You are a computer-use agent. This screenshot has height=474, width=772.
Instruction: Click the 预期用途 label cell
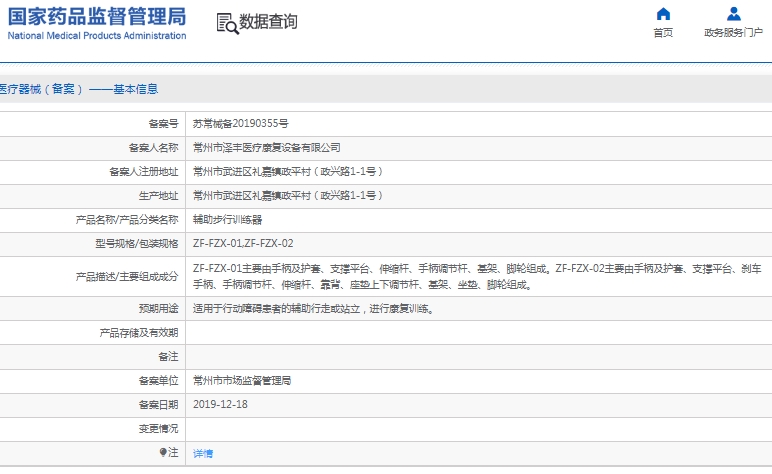pos(159,309)
